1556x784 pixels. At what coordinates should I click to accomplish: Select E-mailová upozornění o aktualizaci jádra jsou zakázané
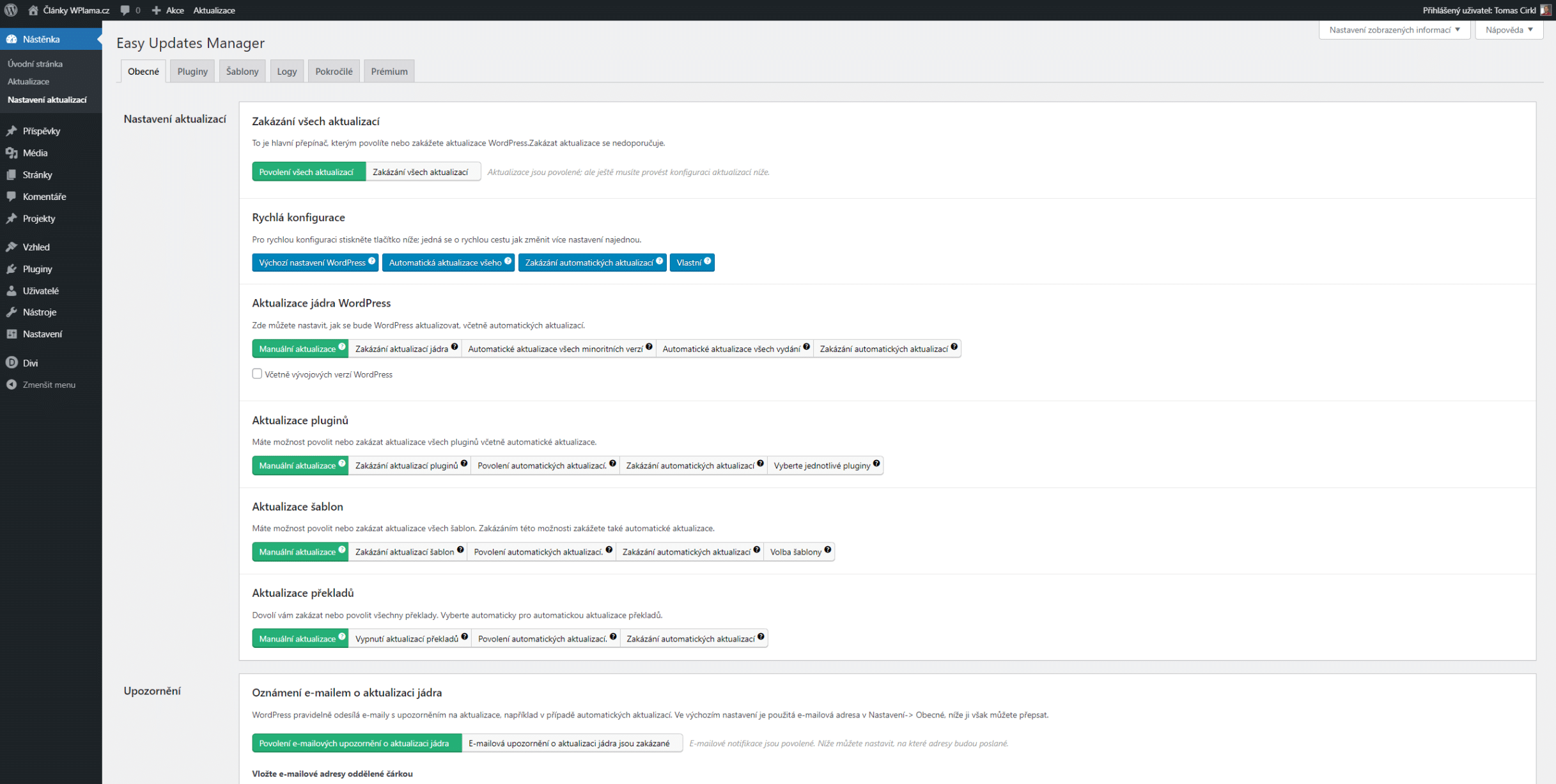[x=572, y=743]
